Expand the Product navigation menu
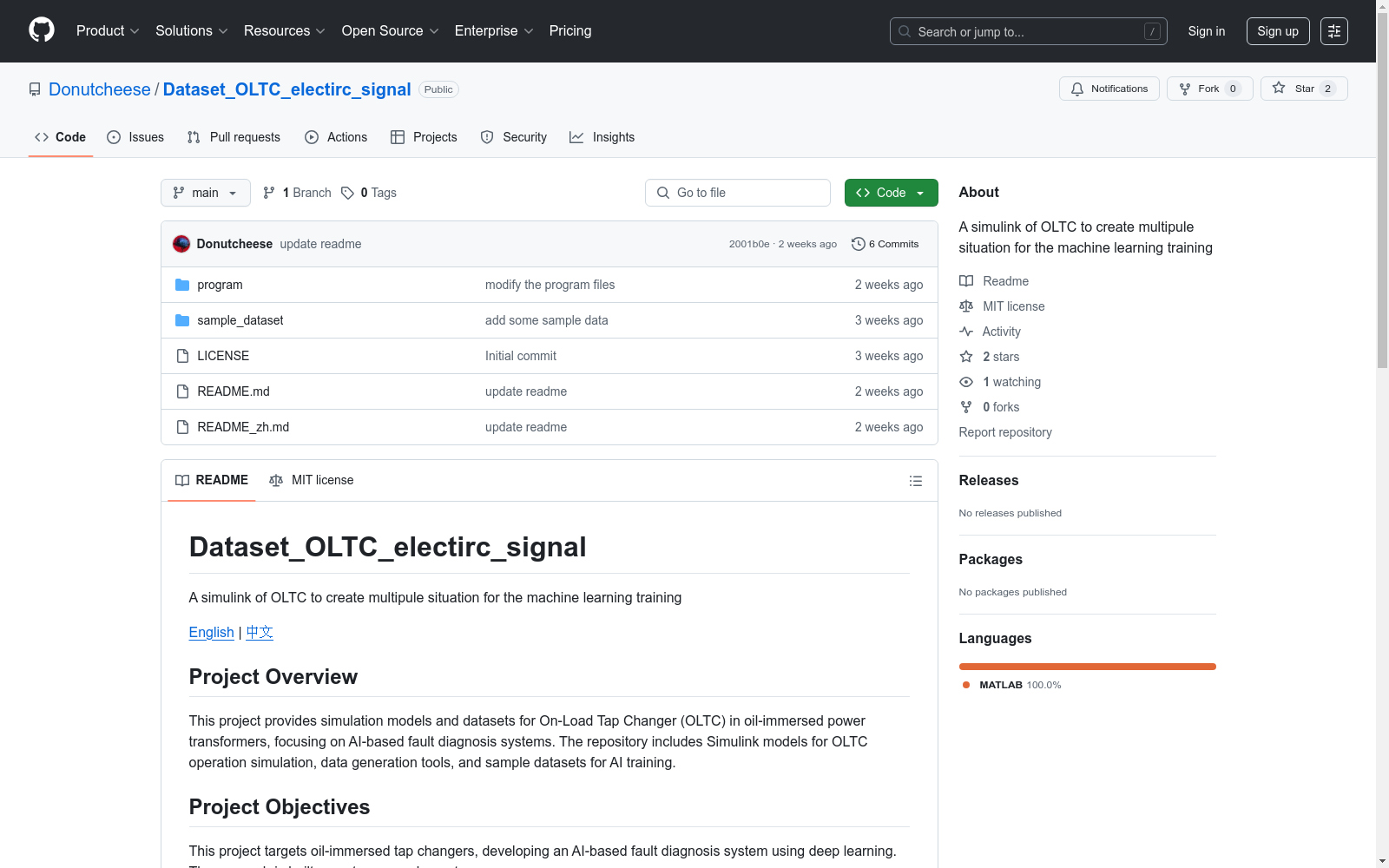 point(108,31)
